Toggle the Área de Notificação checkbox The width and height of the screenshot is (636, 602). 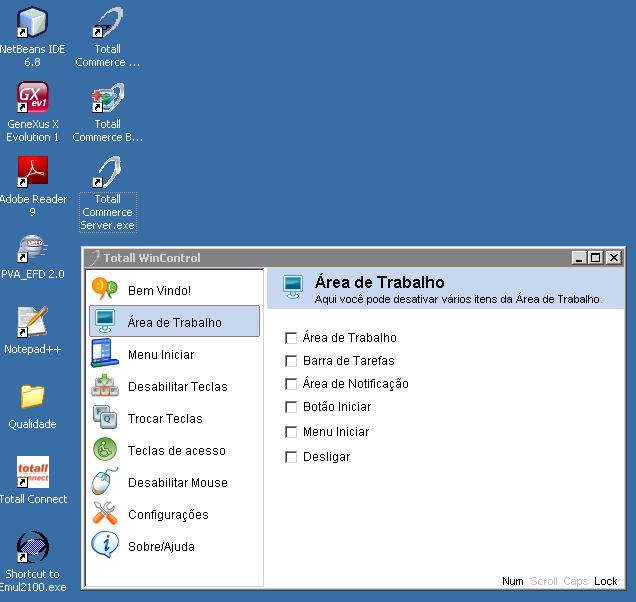point(292,384)
